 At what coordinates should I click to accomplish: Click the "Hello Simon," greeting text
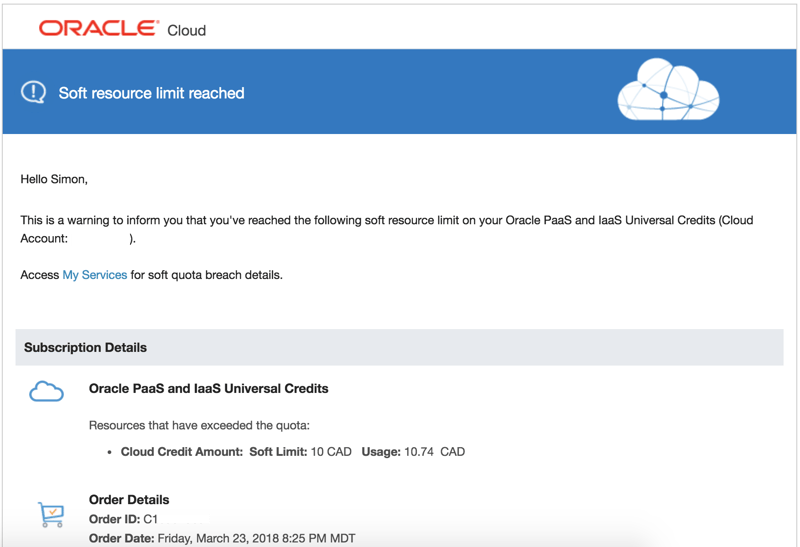54,179
